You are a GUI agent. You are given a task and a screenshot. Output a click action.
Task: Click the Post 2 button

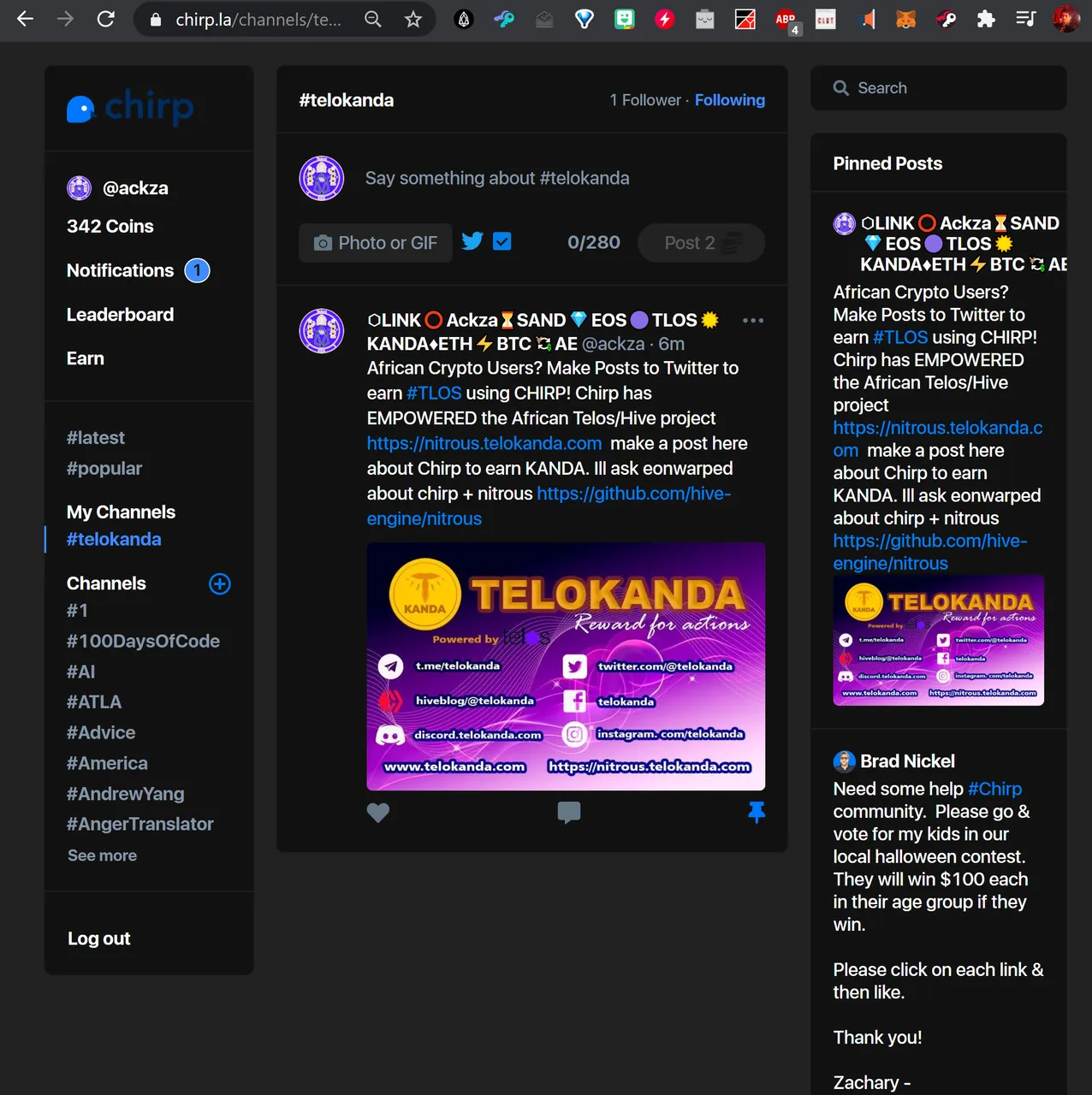point(701,243)
